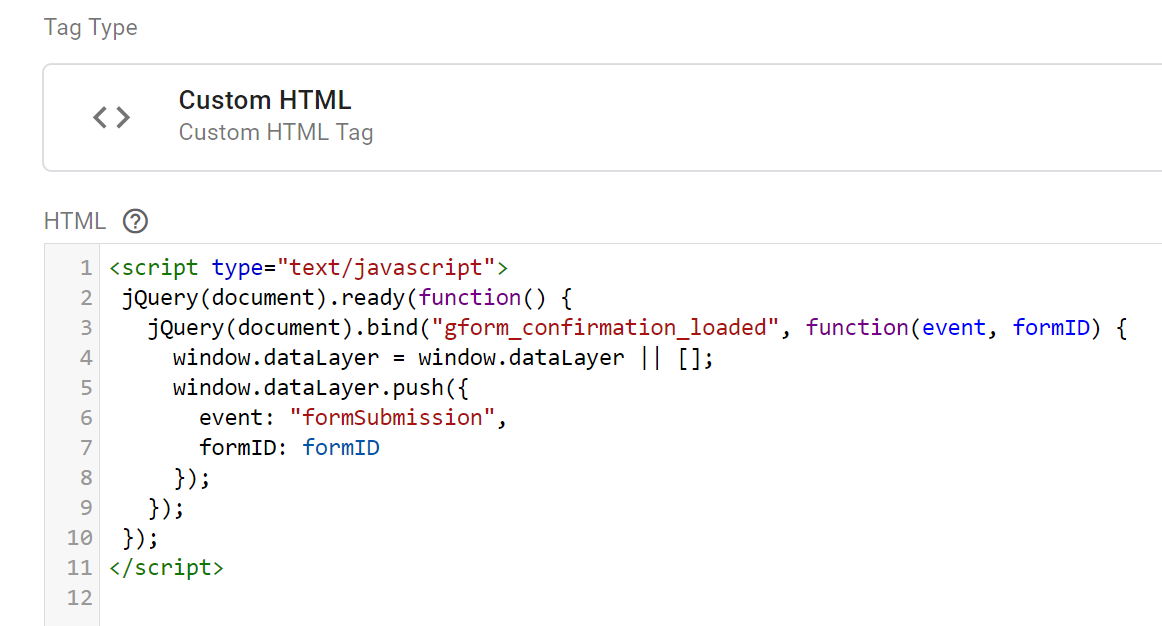
Task: Click the "Tag Type" section label
Action: (x=90, y=28)
